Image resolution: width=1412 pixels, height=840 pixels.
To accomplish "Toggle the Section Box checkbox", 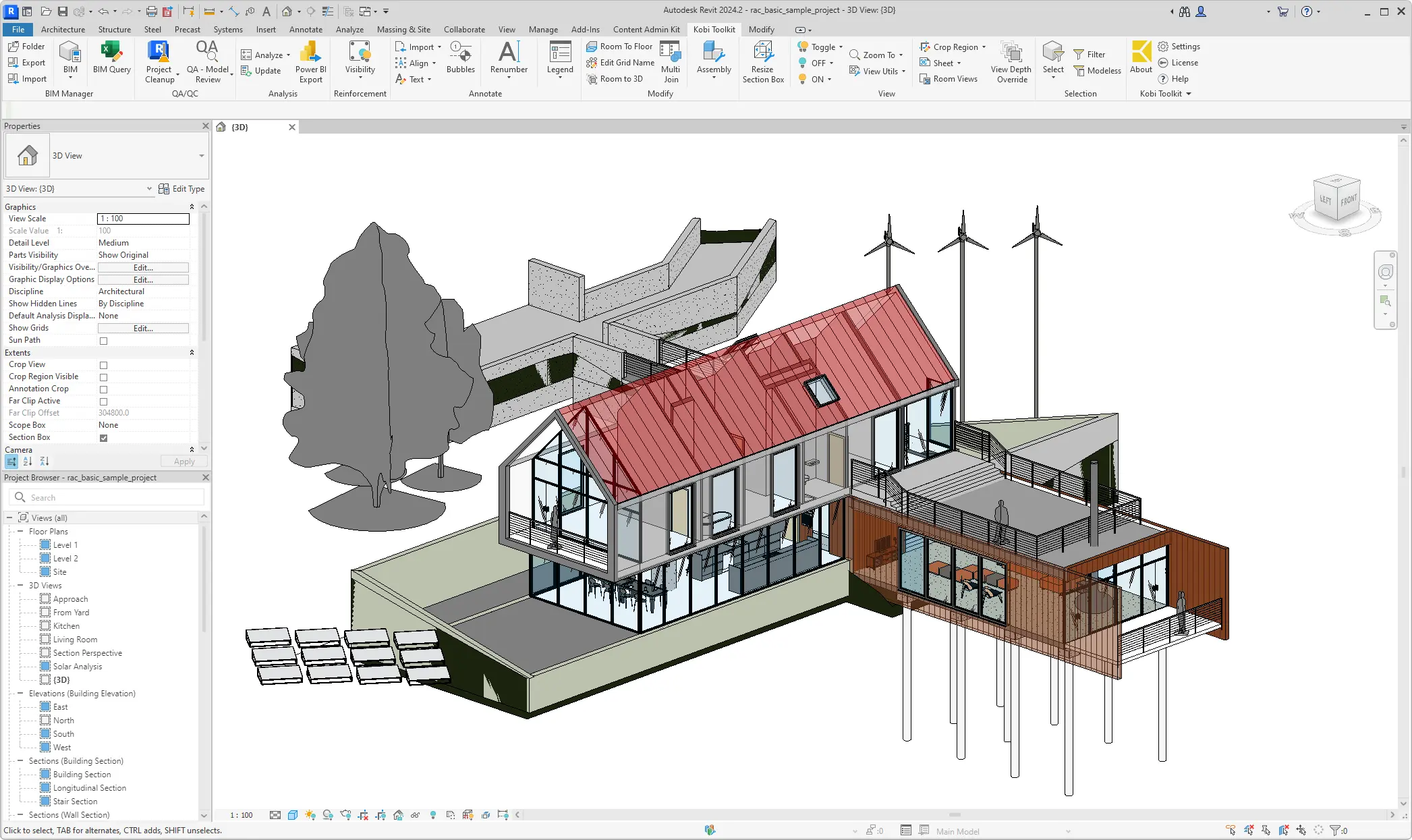I will [x=103, y=437].
